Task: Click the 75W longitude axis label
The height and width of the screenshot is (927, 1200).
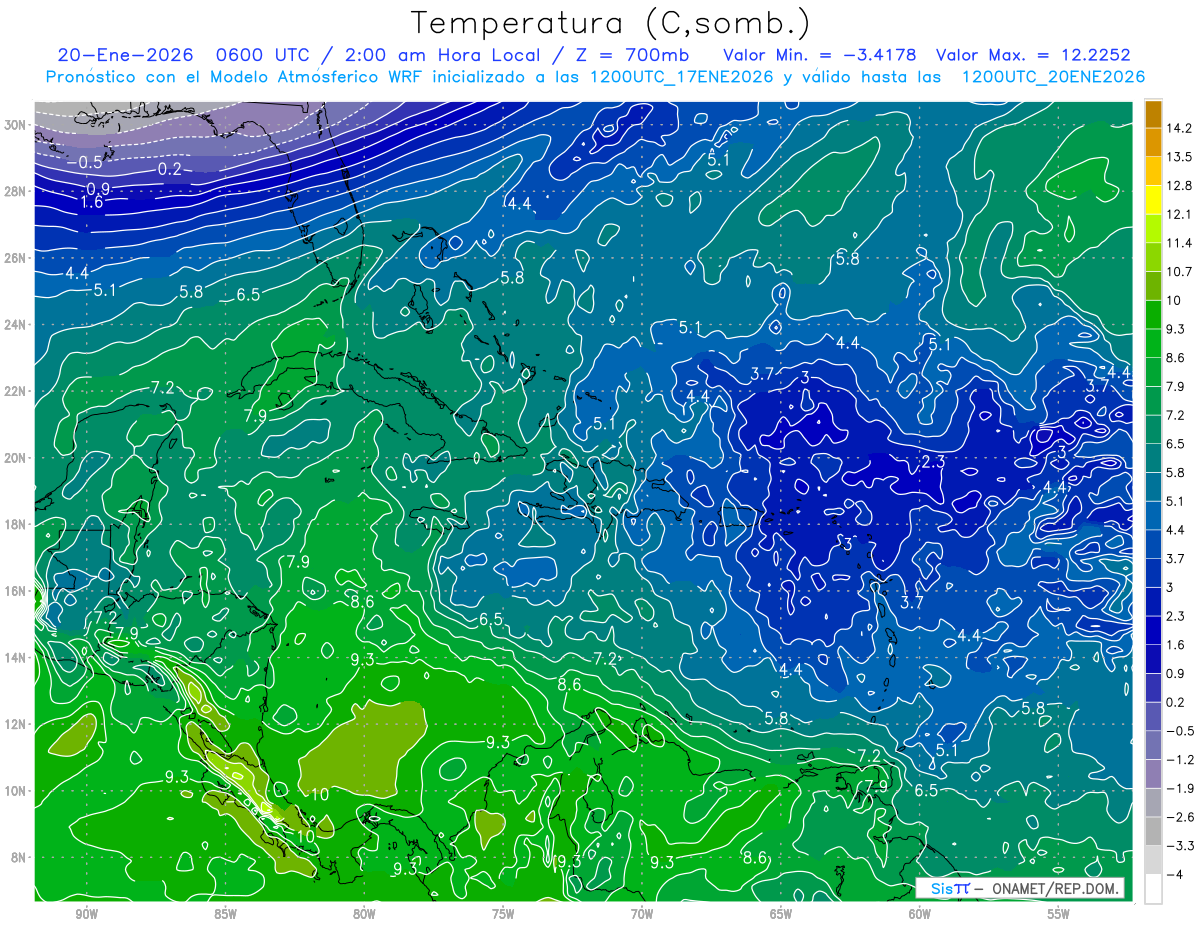Action: 503,913
